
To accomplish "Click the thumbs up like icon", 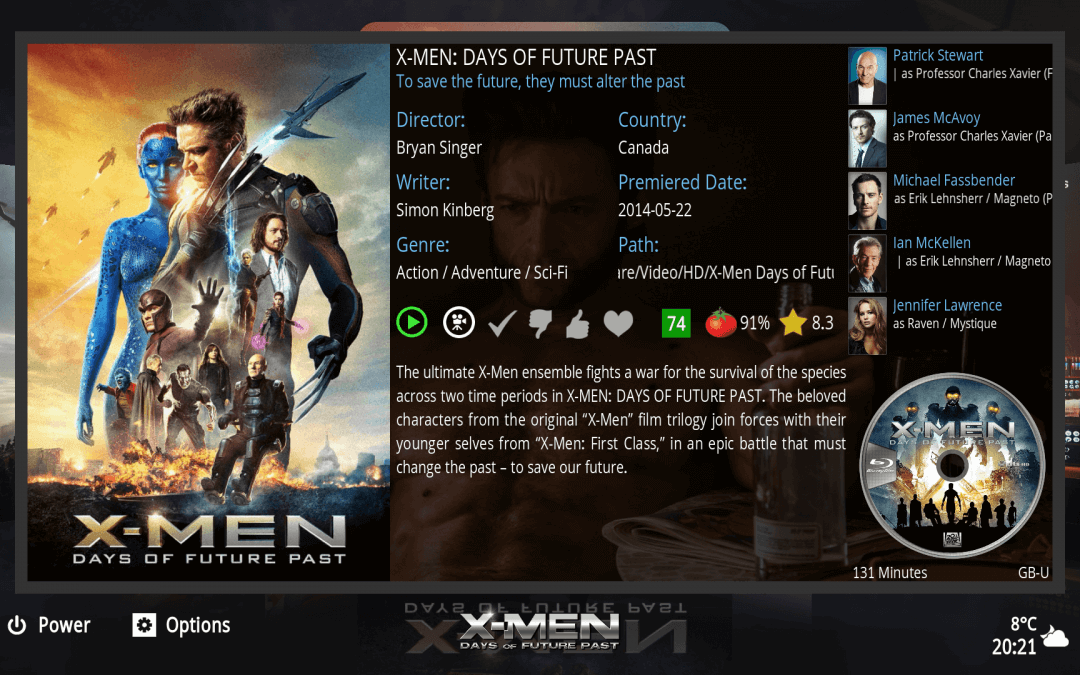I will coord(577,323).
